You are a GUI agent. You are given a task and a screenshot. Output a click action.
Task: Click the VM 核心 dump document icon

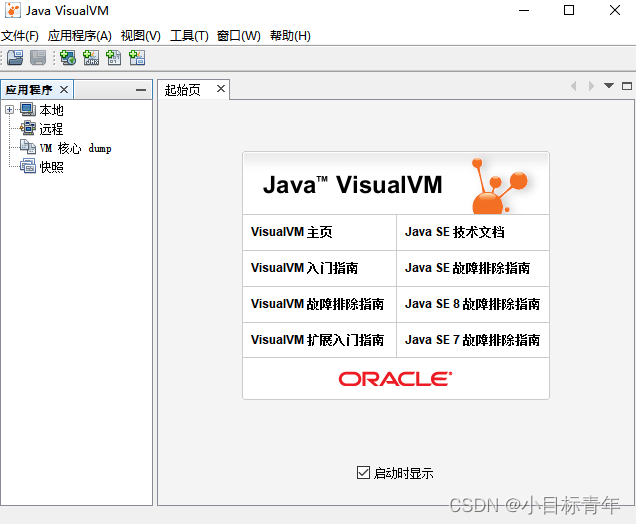(x=28, y=147)
